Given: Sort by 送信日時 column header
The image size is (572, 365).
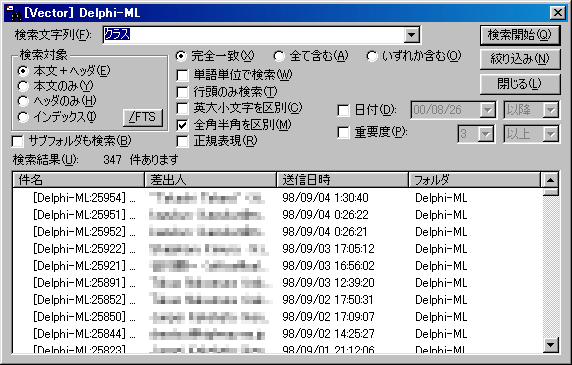Looking at the screenshot, I should (x=343, y=180).
